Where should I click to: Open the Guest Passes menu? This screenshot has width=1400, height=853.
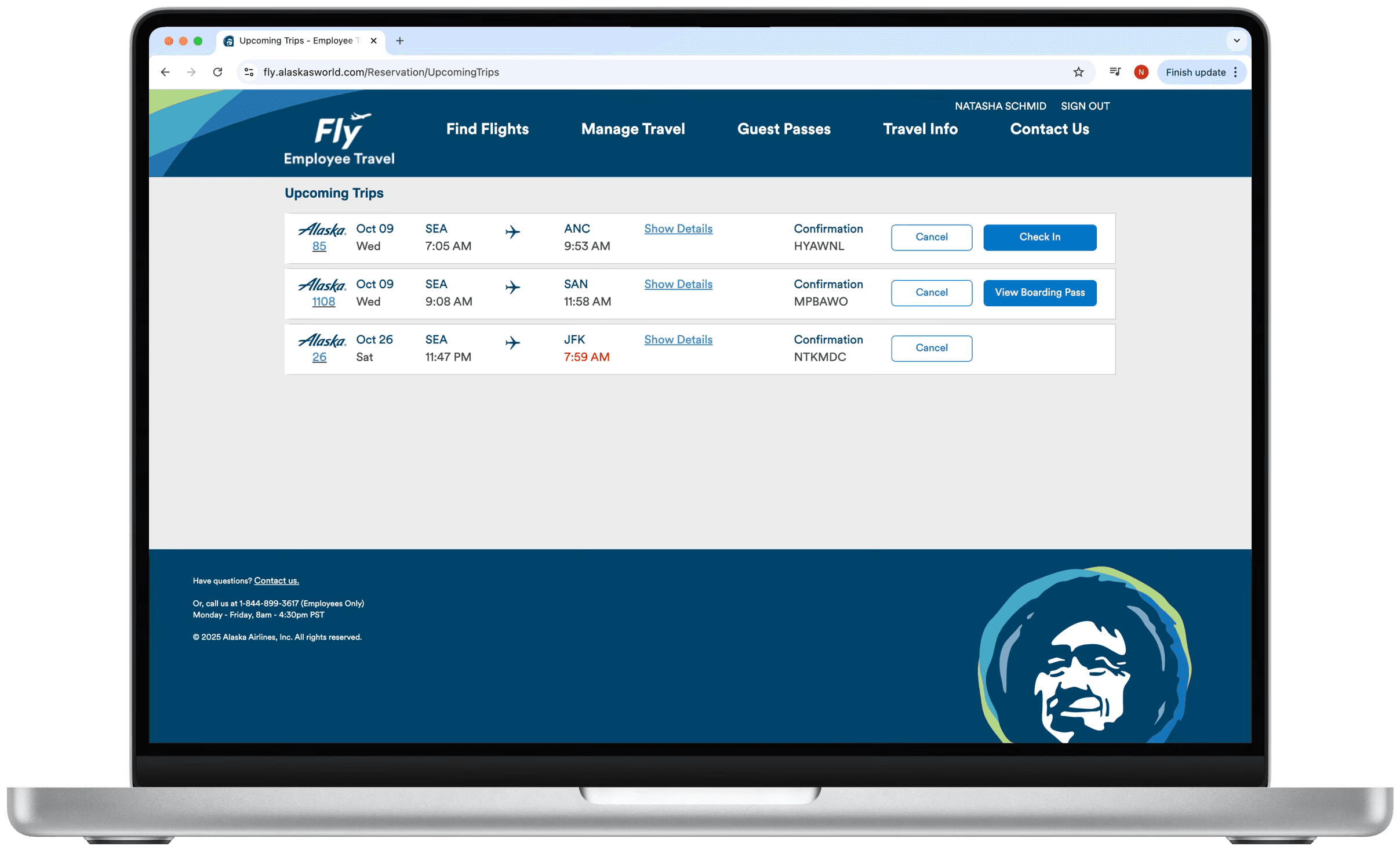[783, 129]
